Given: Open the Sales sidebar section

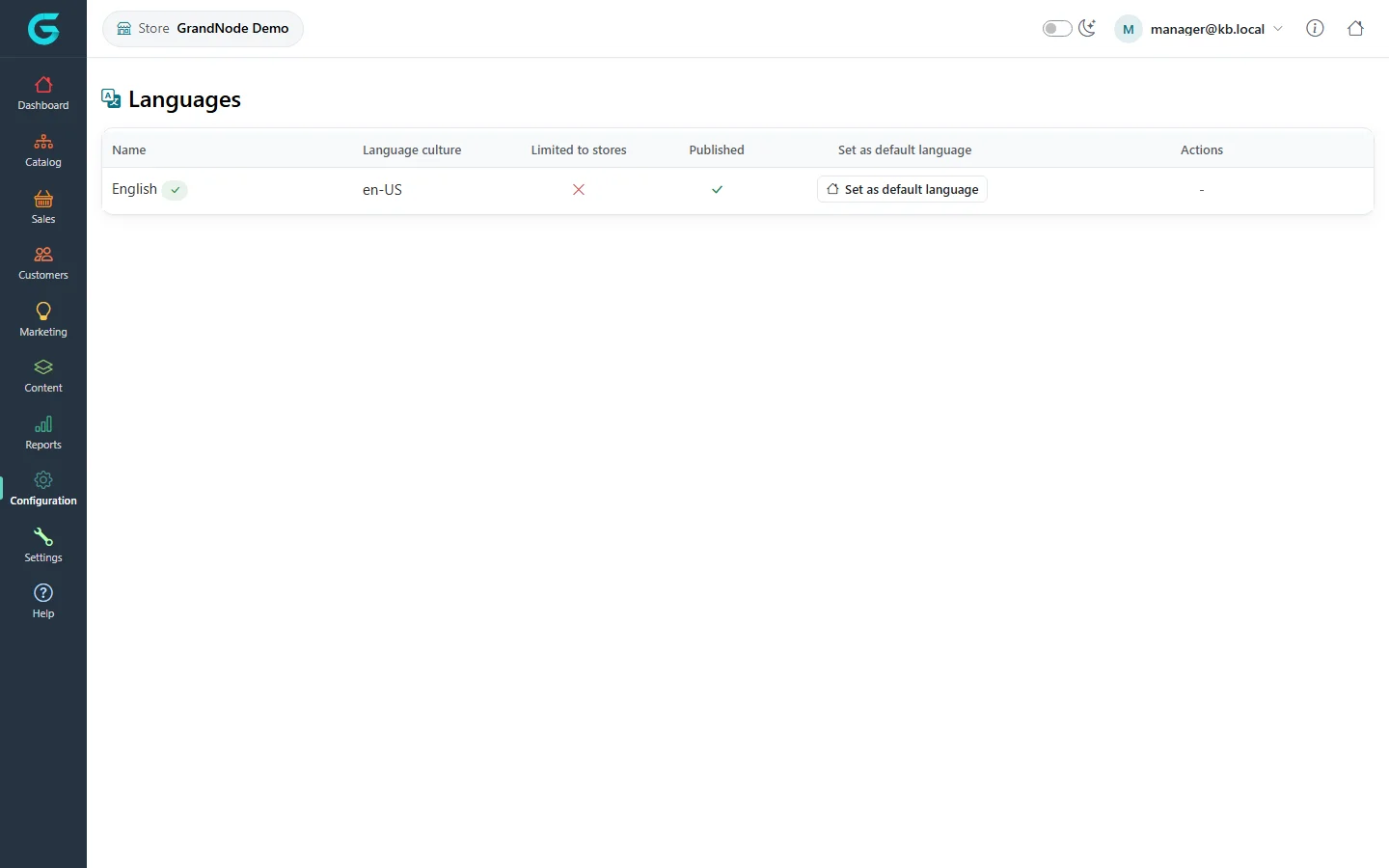Looking at the screenshot, I should coord(43,207).
